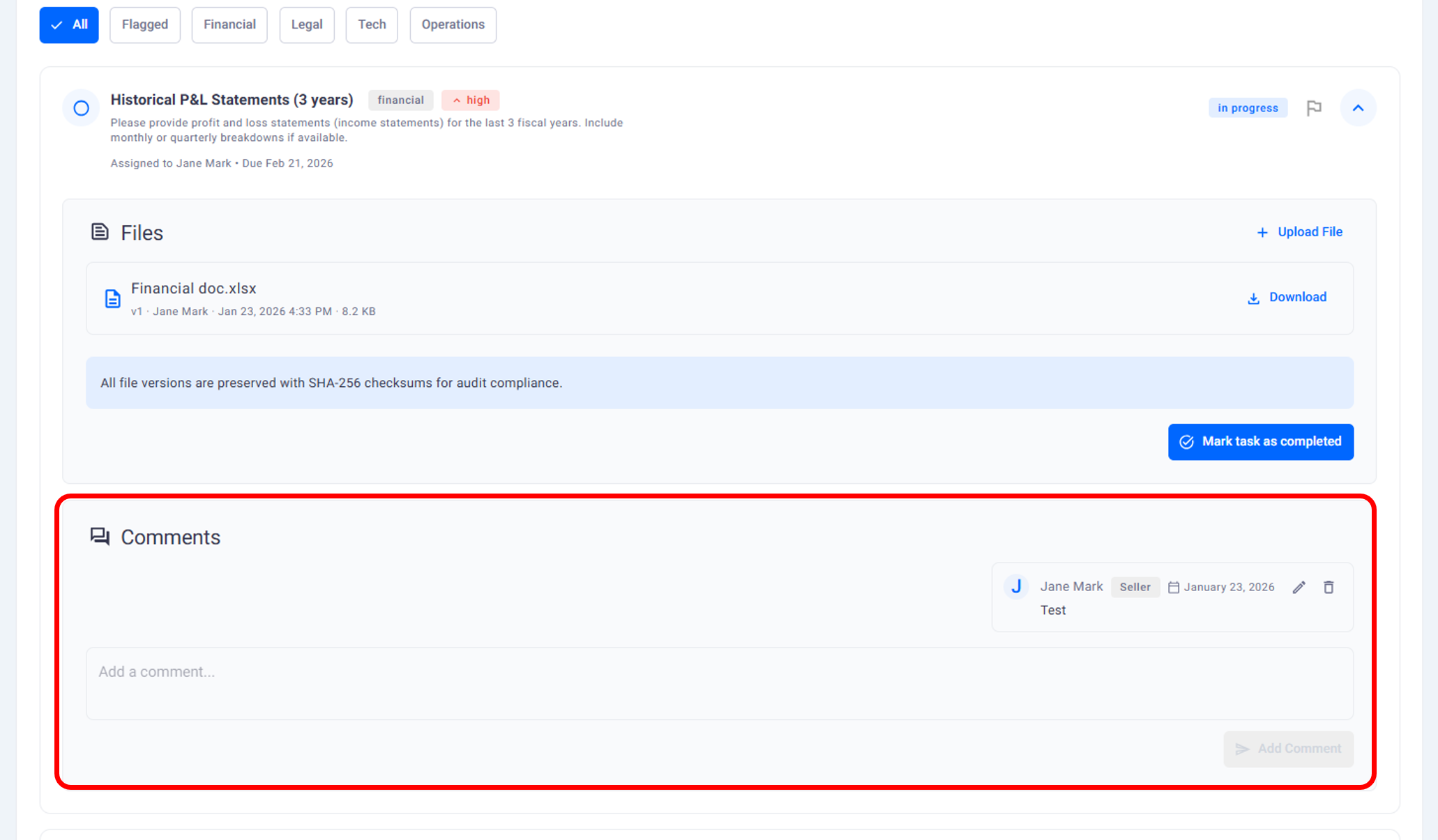Show only Legal tasks
The height and width of the screenshot is (840, 1438).
[307, 25]
